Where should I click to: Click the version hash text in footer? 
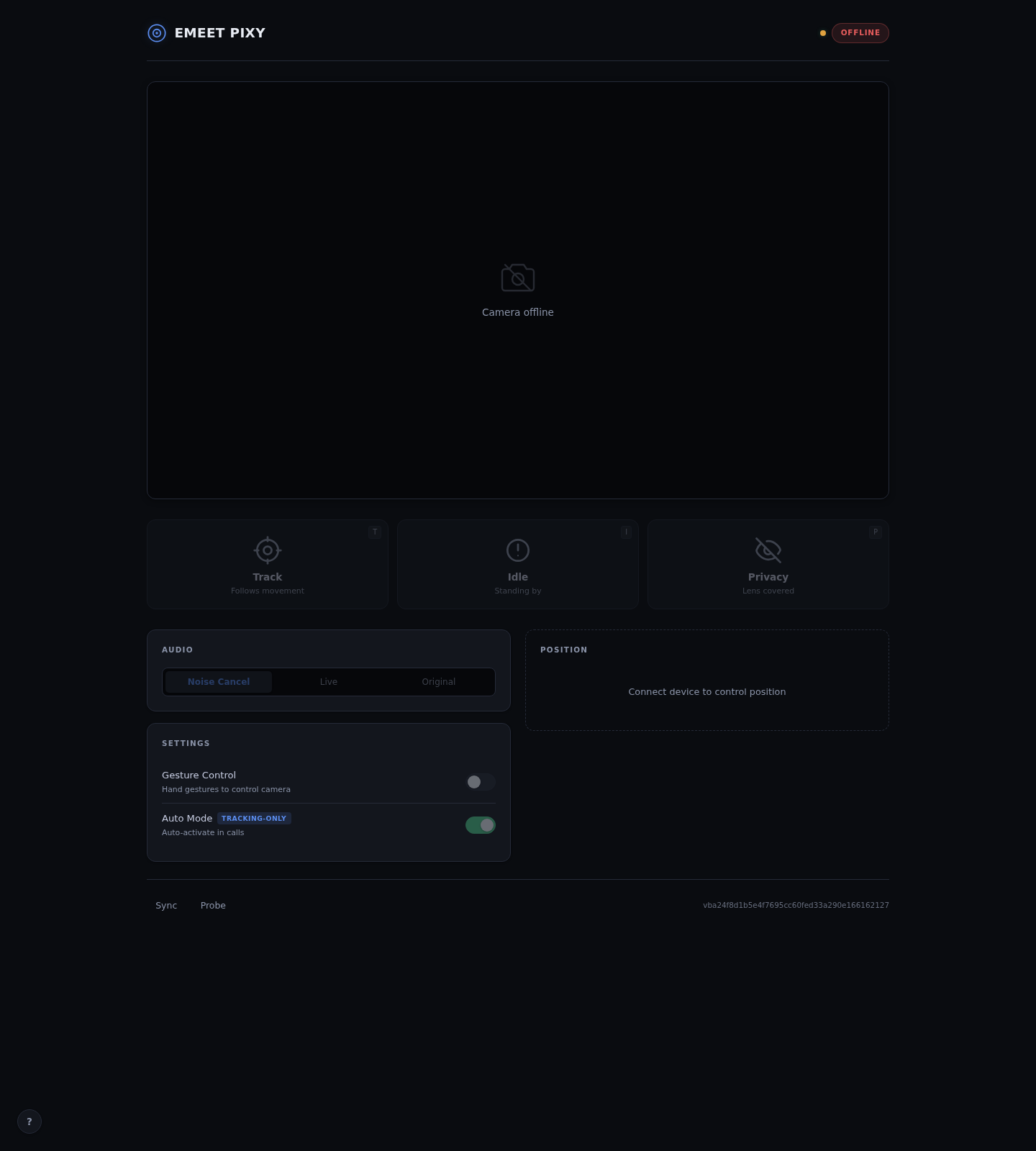pyautogui.click(x=796, y=906)
